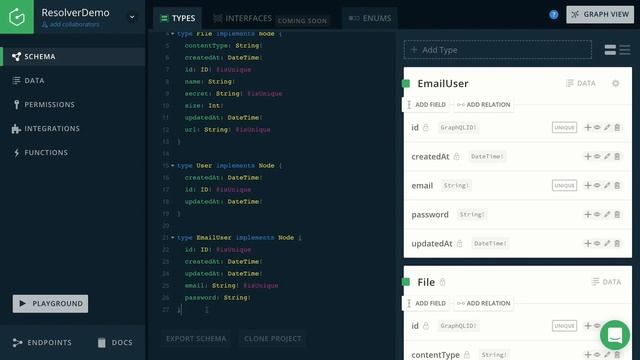Edit the email field with pencil icon
640x360 pixels.
607,185
